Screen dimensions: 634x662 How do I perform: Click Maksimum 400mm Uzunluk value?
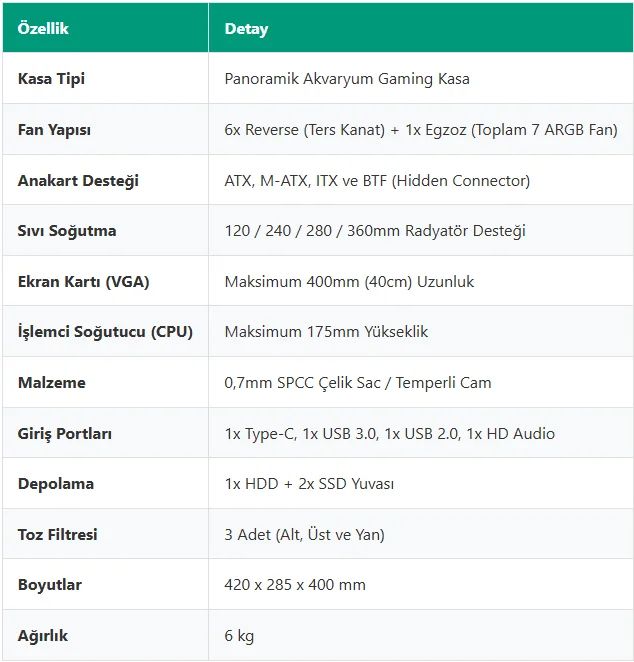tap(349, 282)
